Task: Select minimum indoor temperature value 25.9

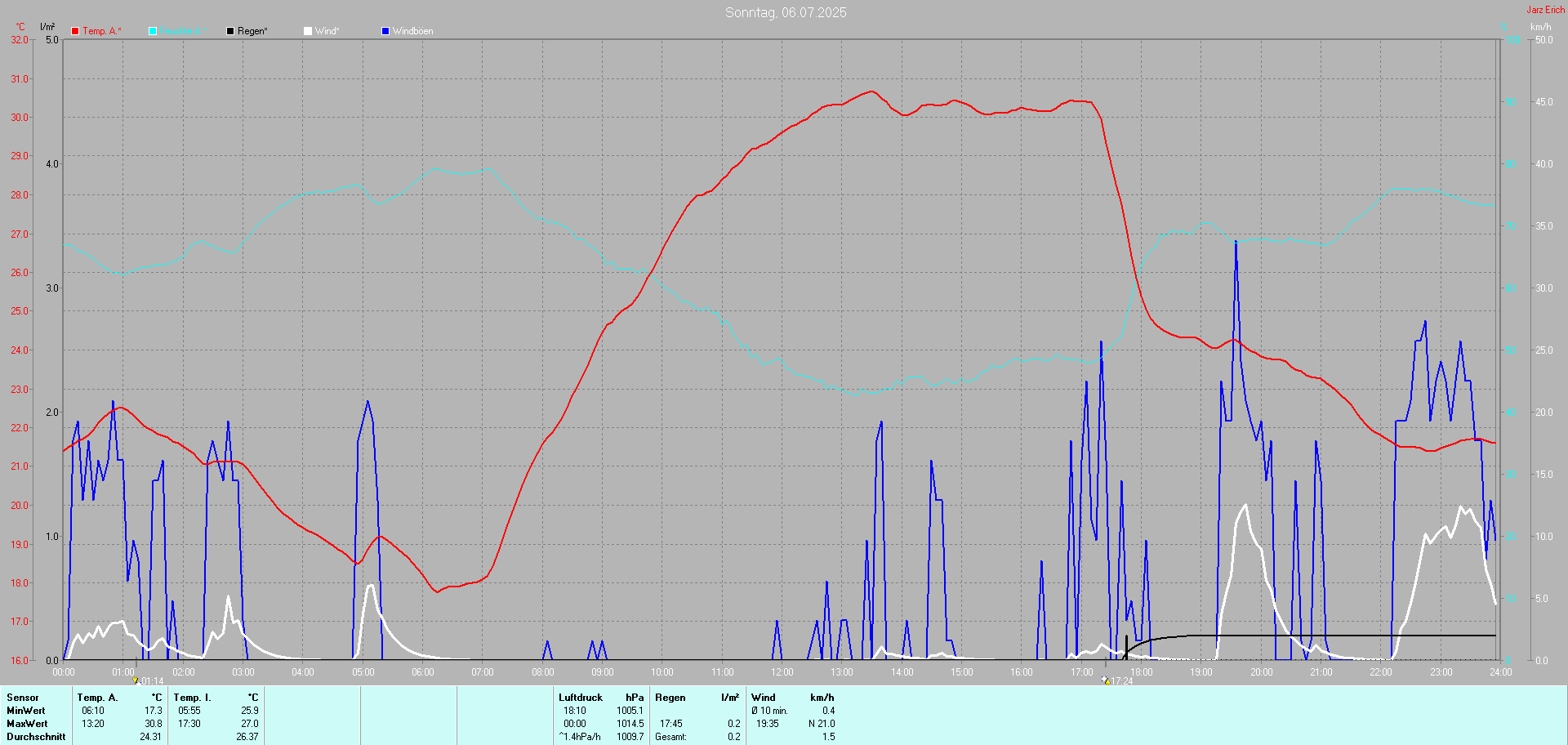Action: click(x=250, y=711)
